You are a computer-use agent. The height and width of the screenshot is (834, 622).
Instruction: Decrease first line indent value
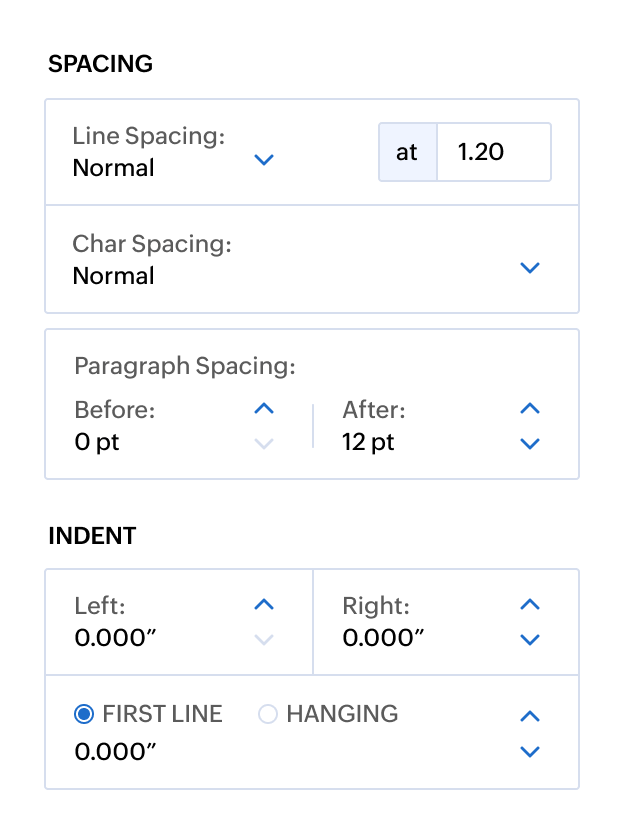pyautogui.click(x=531, y=751)
